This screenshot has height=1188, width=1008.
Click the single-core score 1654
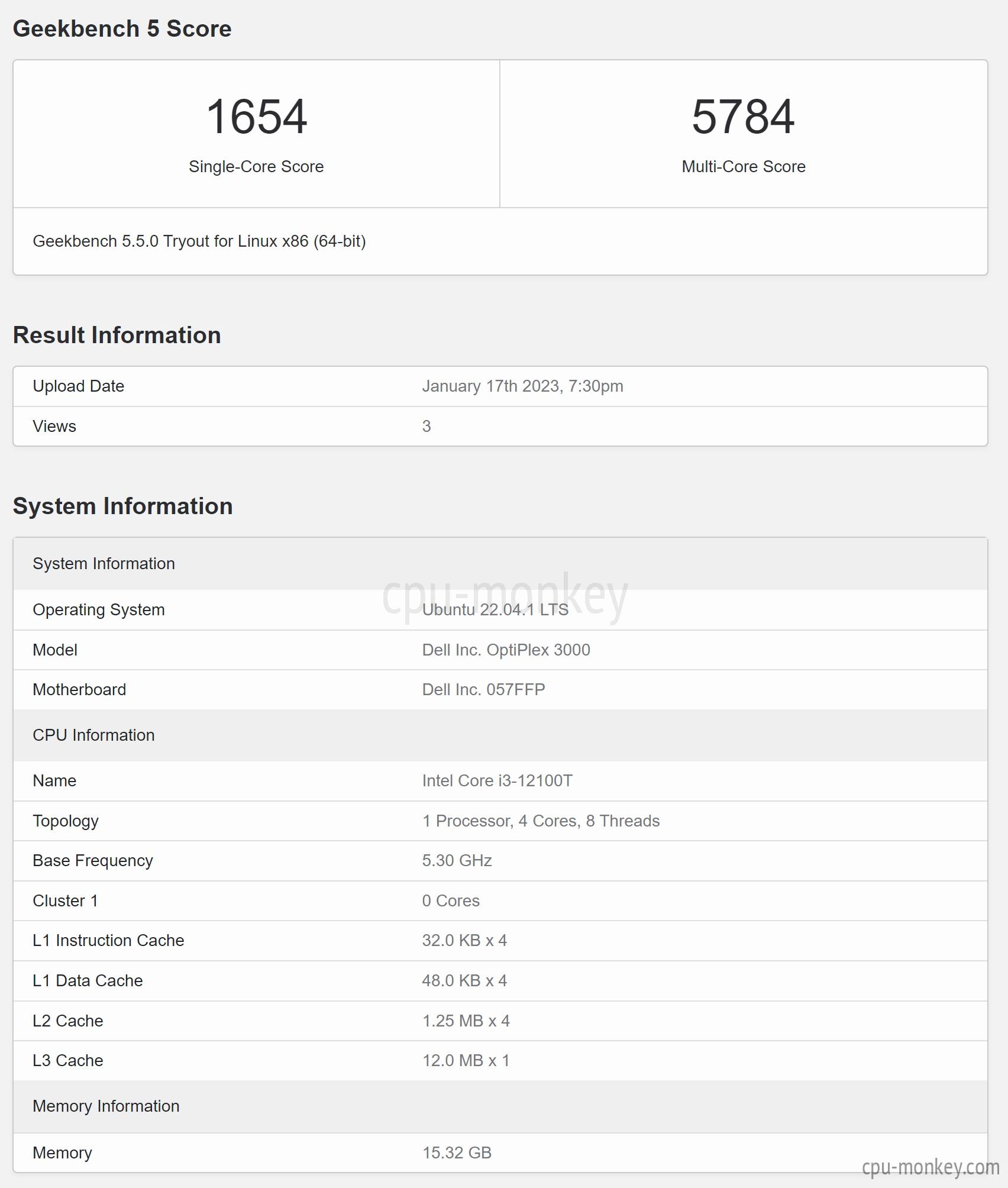coord(256,117)
